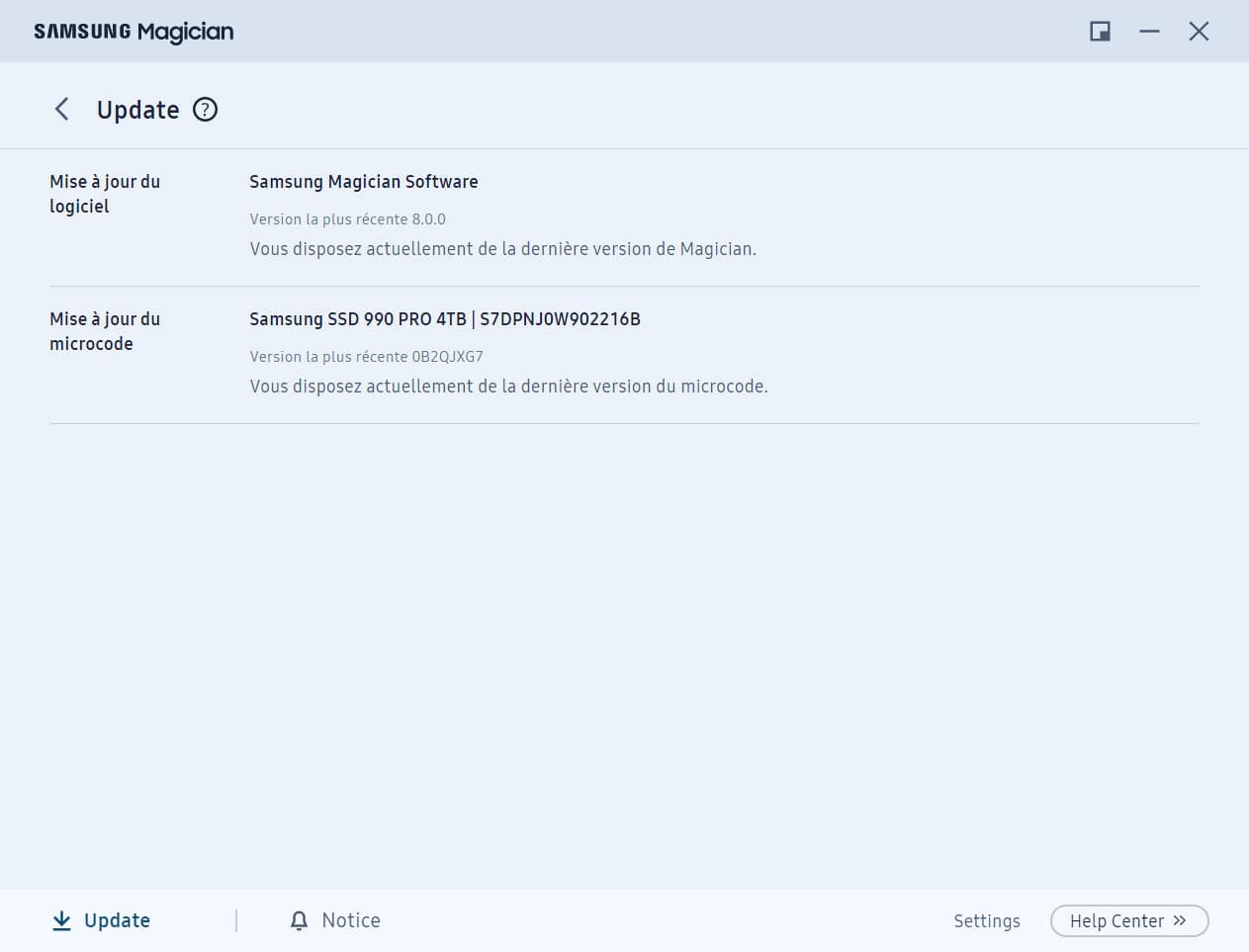Click the SAMSUNG Magician logo
The width and height of the screenshot is (1249, 952).
[x=134, y=32]
